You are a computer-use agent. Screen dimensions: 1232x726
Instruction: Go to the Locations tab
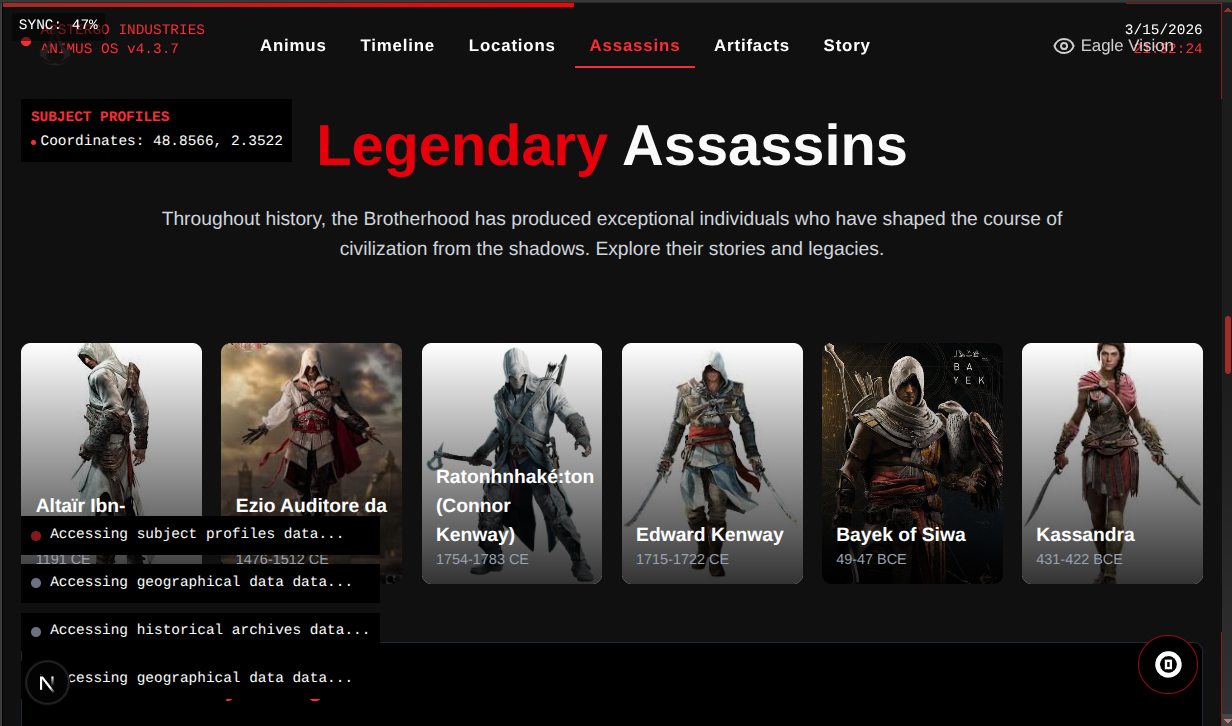pyautogui.click(x=512, y=45)
